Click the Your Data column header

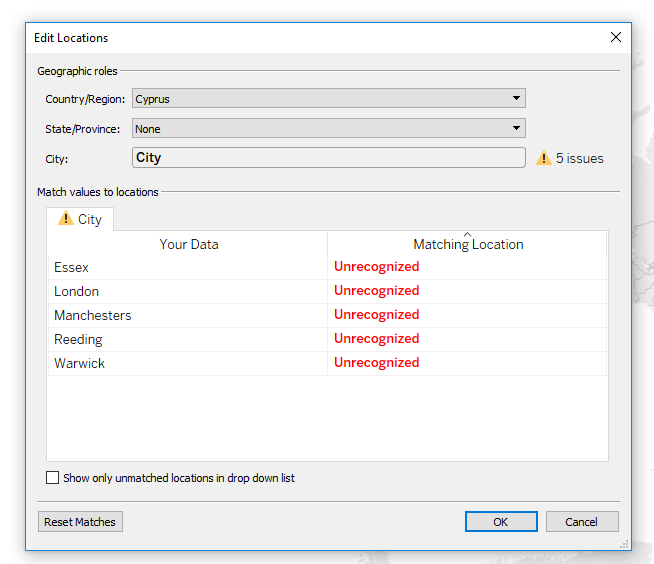(189, 244)
